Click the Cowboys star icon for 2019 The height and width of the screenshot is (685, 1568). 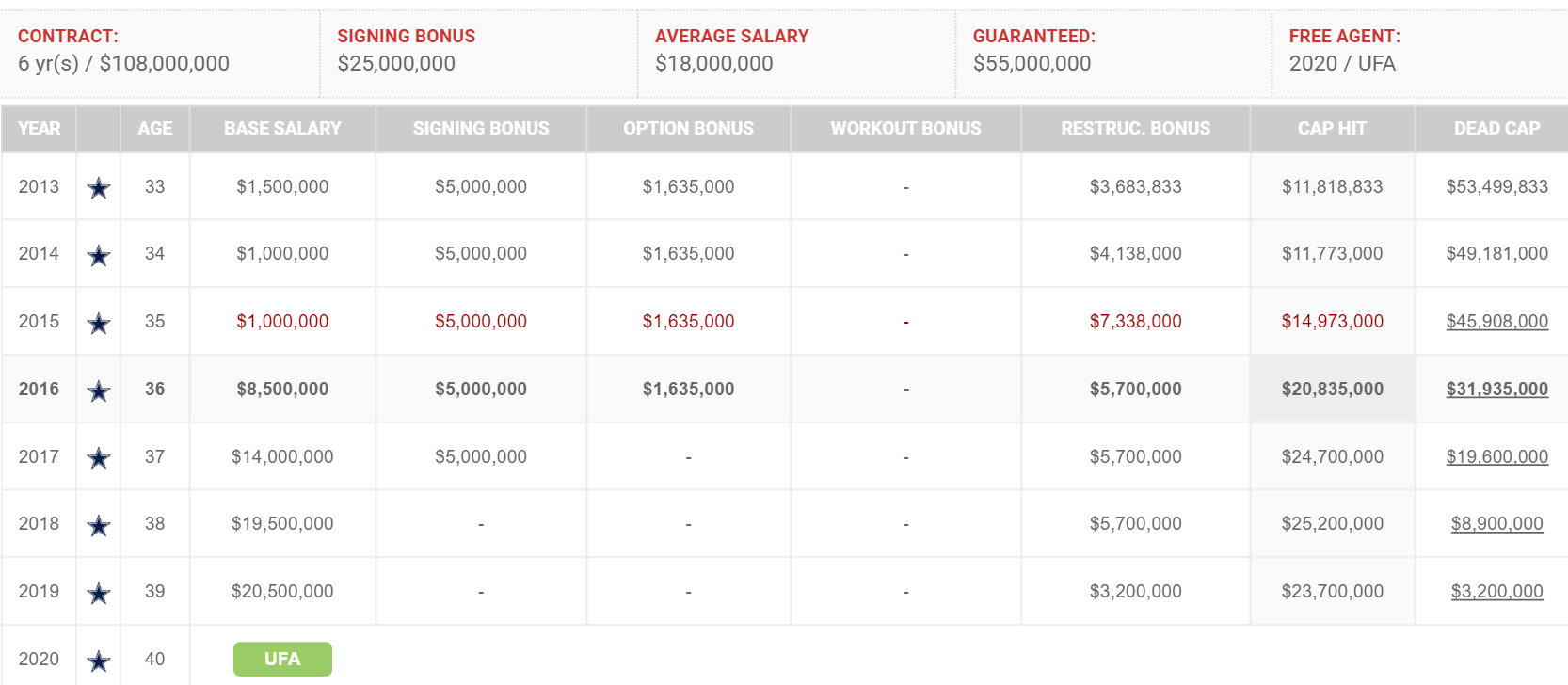[x=99, y=593]
